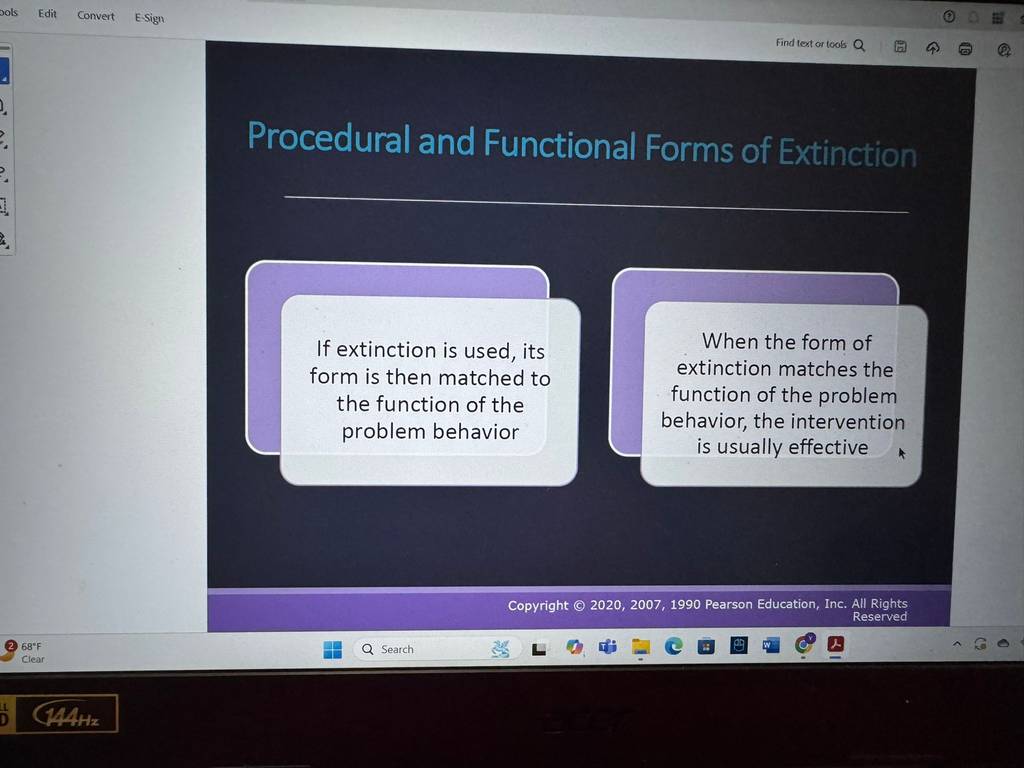The image size is (1024, 768).
Task: Open the AI Assistant icon in toolbar
Action: click(x=1004, y=50)
